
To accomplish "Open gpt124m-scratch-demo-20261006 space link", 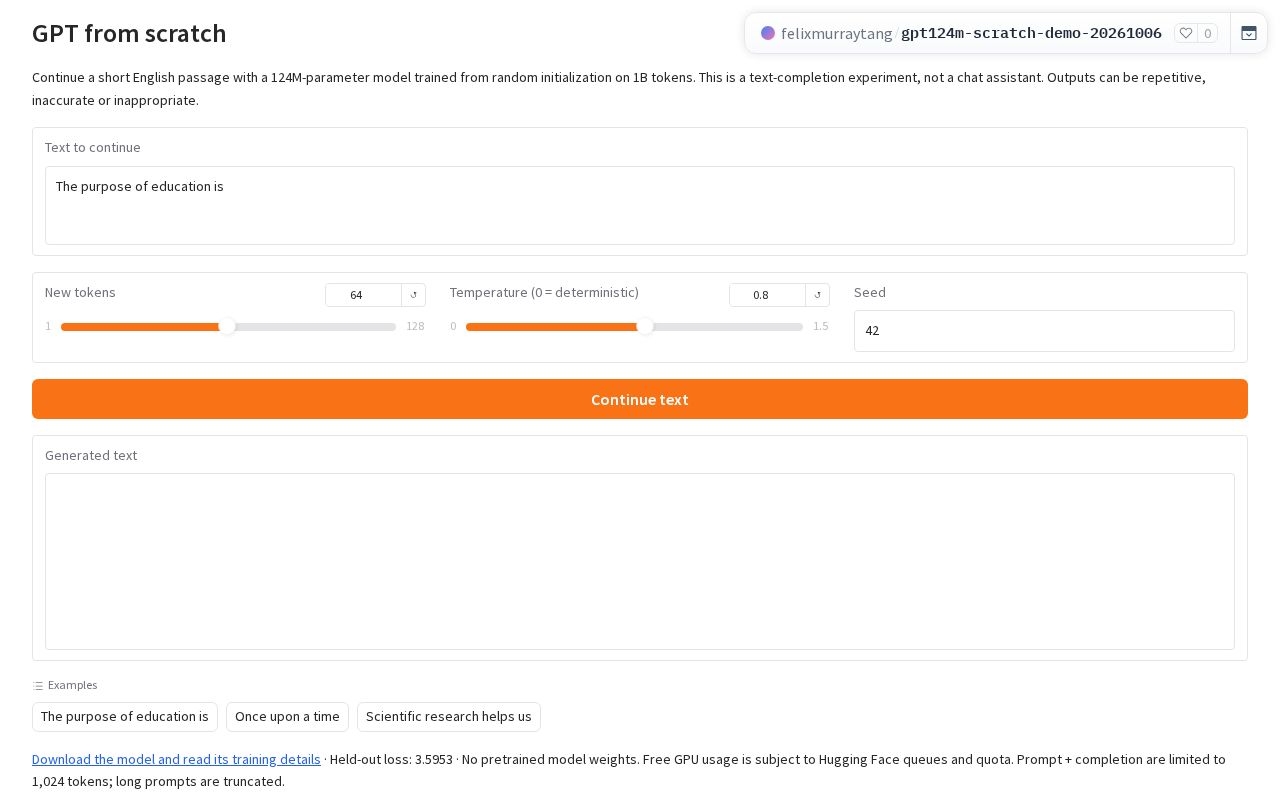I will [1031, 33].
